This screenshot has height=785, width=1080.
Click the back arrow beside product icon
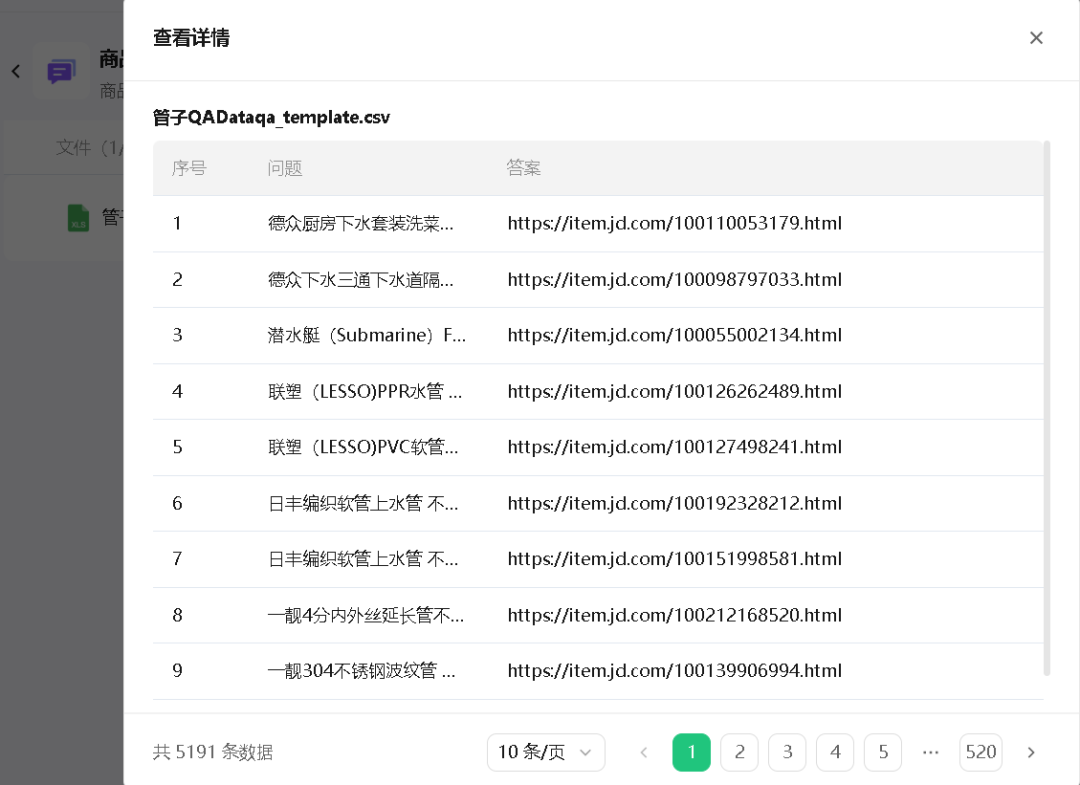pos(16,71)
